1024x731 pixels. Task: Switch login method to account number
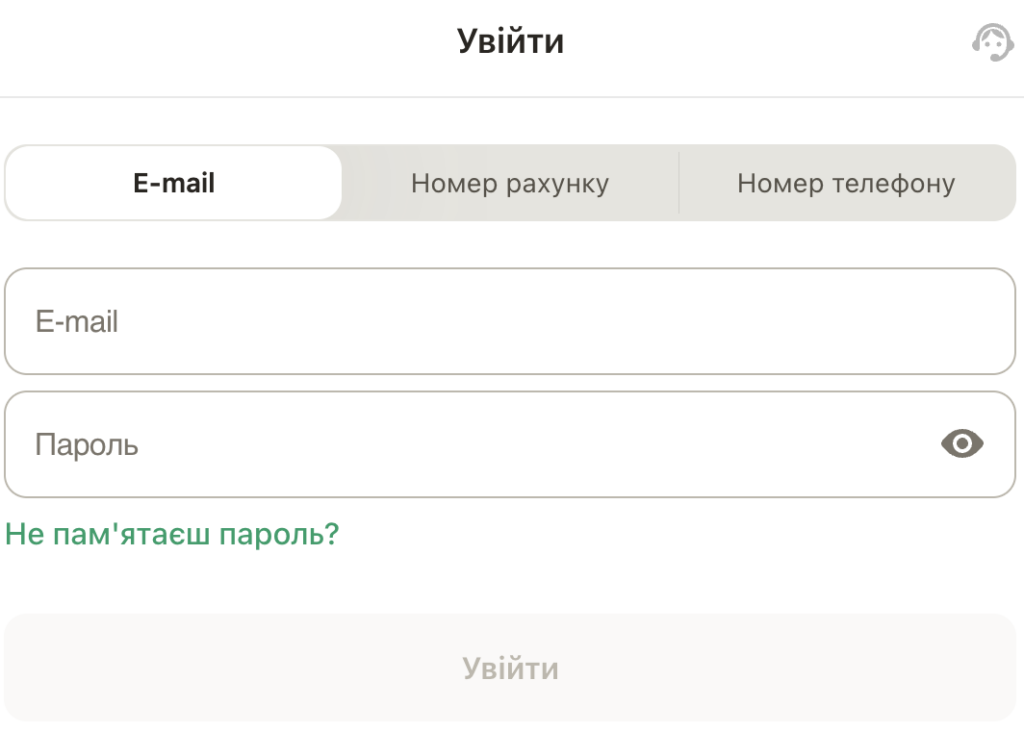[x=510, y=183]
